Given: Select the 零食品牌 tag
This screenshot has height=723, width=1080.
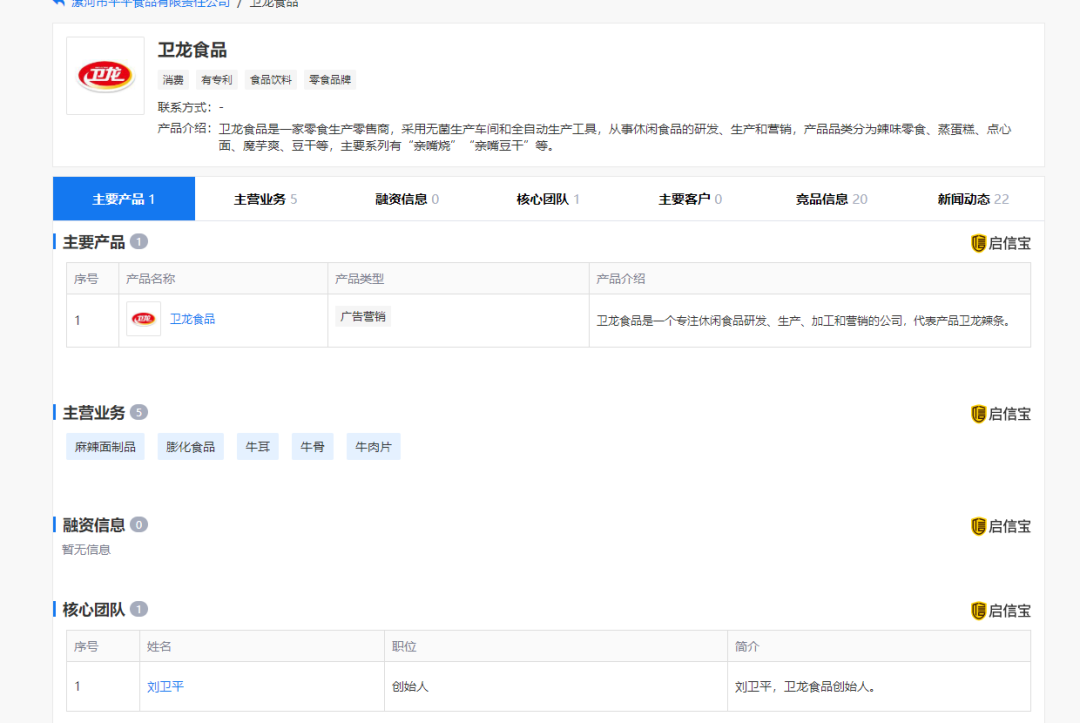Looking at the screenshot, I should click(329, 79).
